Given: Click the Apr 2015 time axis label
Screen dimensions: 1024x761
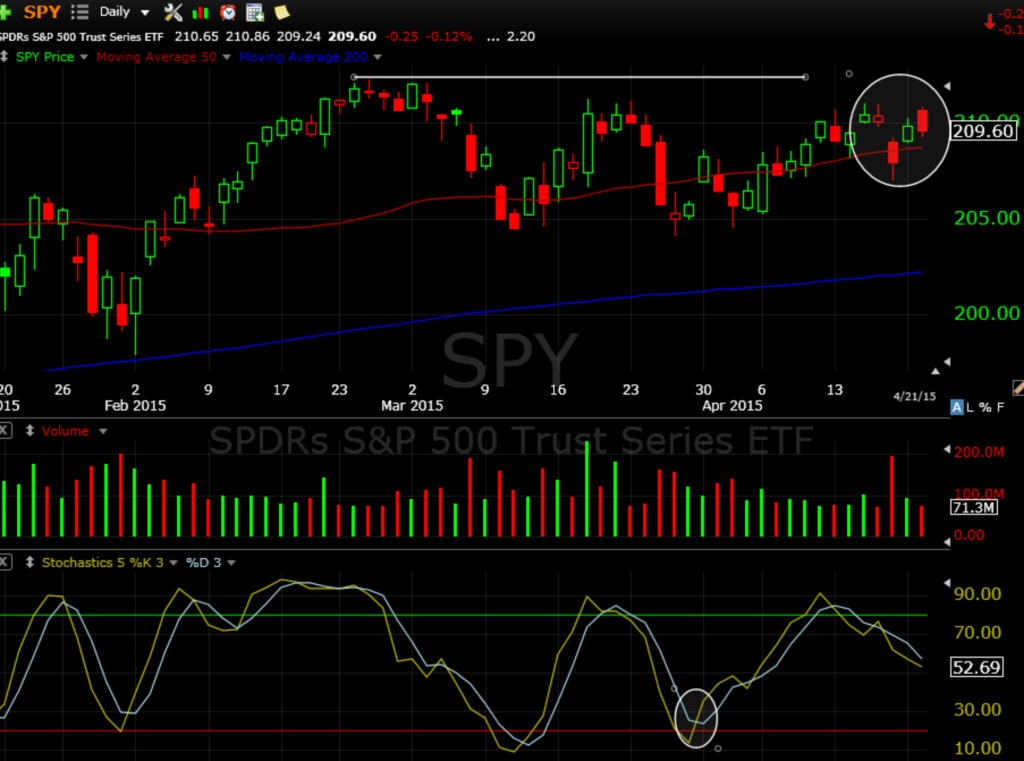Looking at the screenshot, I should (x=732, y=406).
